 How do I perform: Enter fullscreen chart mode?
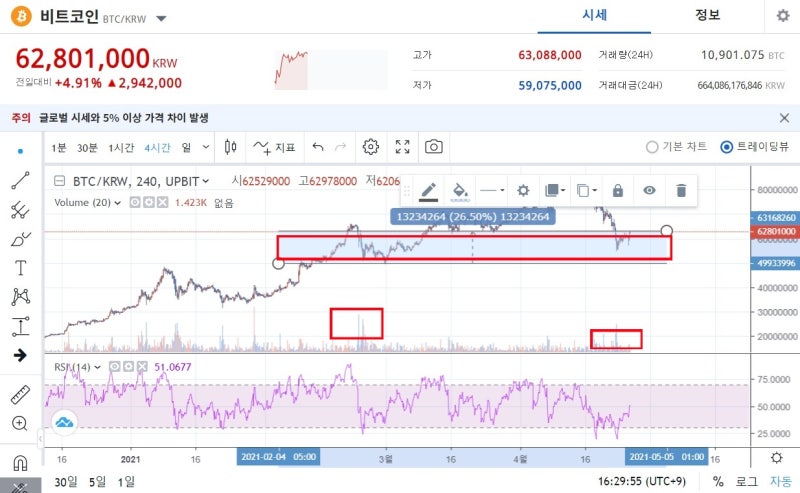coord(403,147)
